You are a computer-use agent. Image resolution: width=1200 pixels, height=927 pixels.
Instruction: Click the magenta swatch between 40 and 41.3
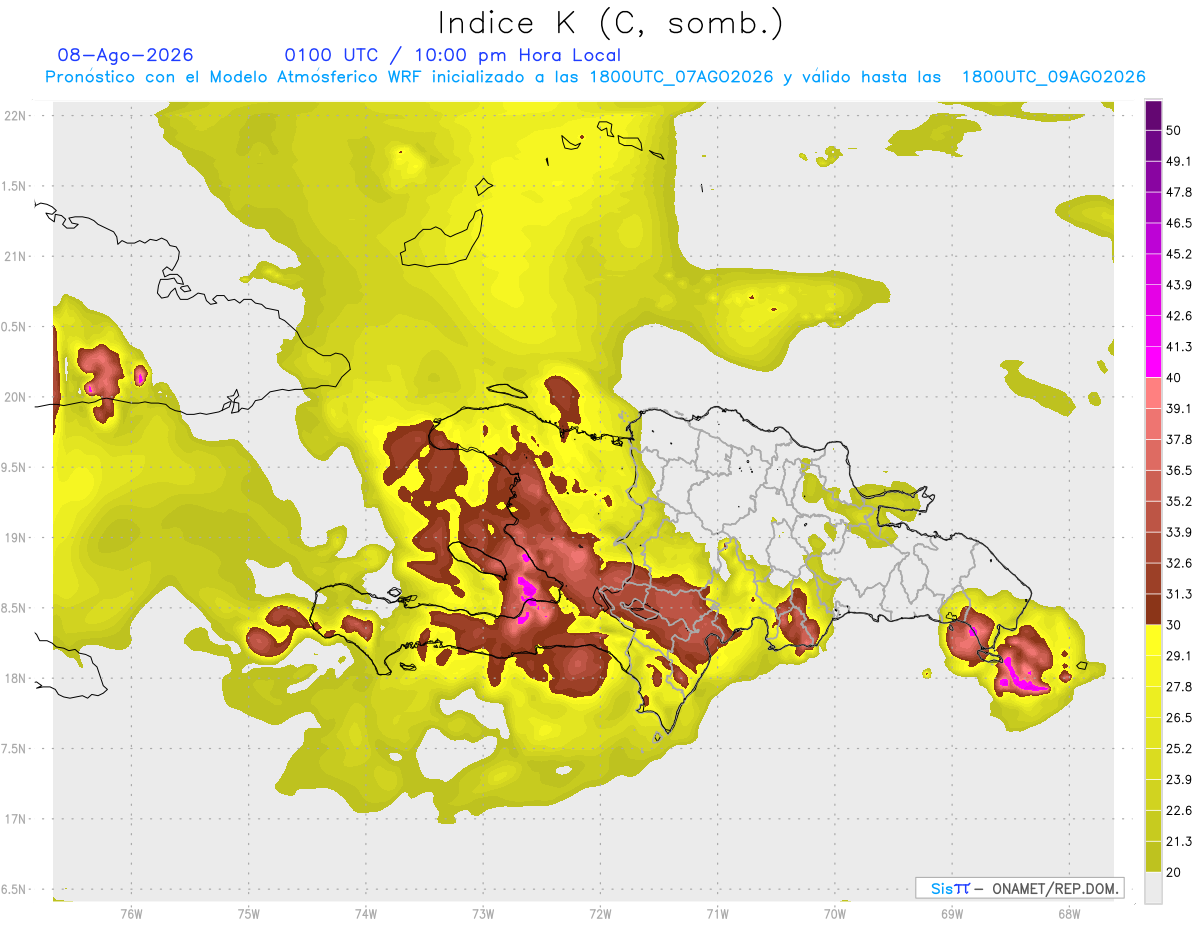pos(1153,363)
